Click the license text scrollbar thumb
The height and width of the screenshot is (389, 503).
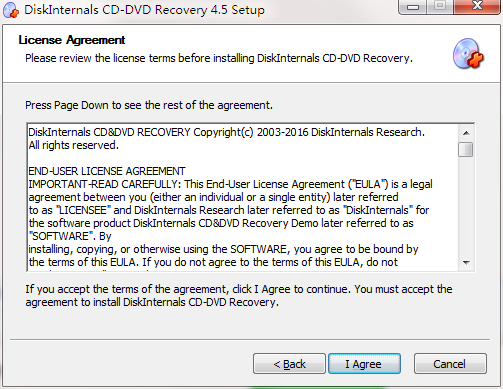(x=466, y=149)
